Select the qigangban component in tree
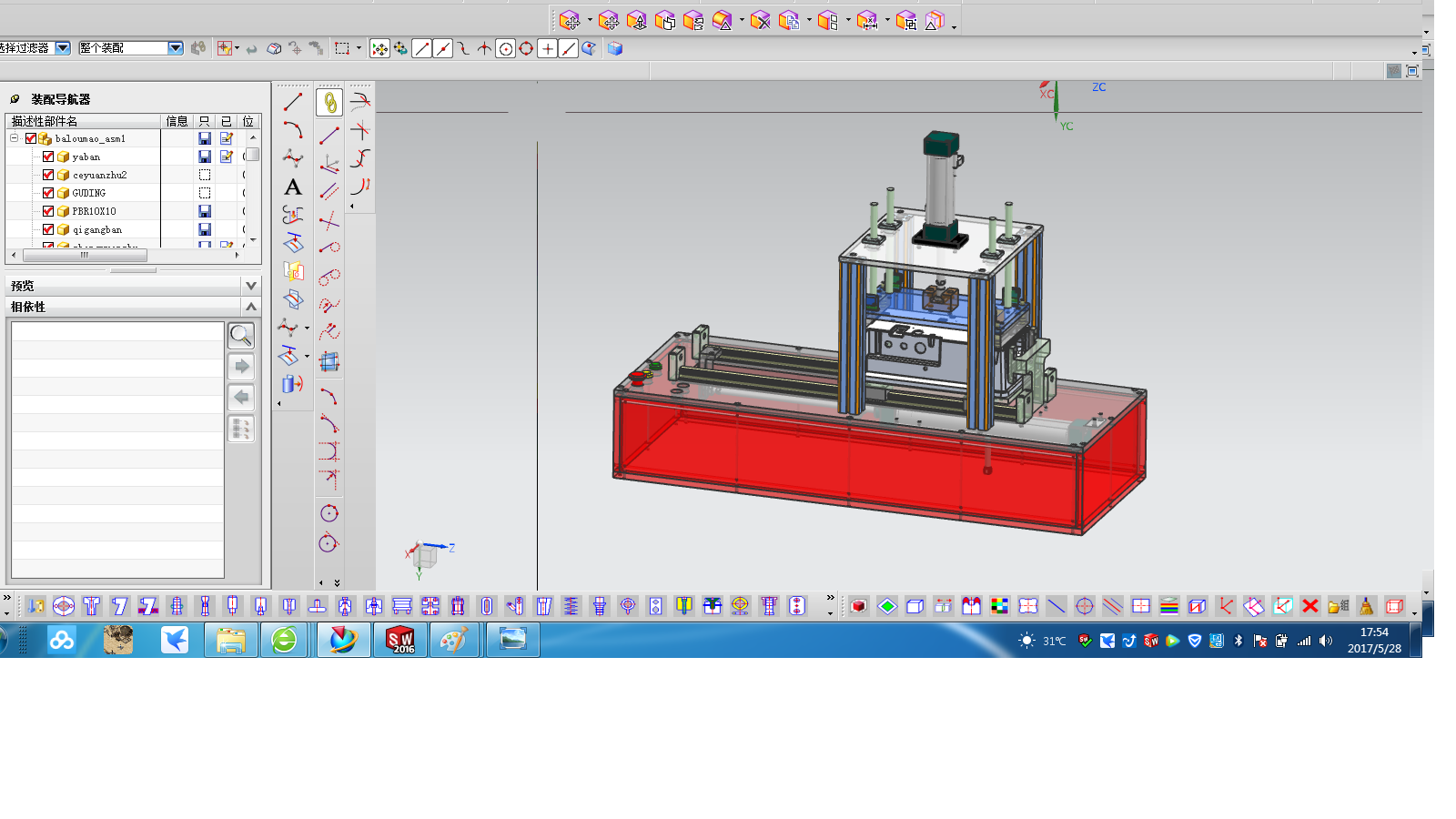The image size is (1456, 819). (96, 229)
